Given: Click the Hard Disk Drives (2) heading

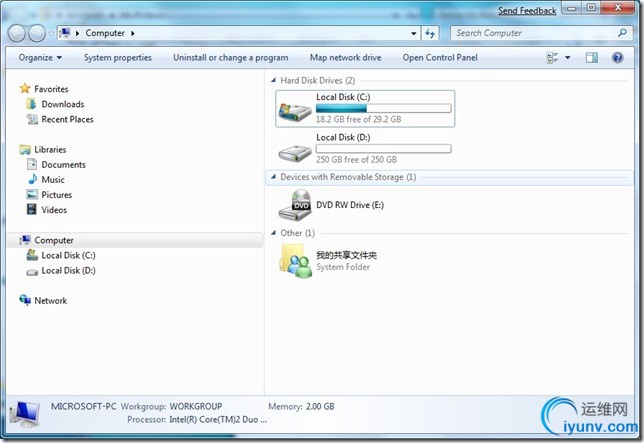Looking at the screenshot, I should (x=317, y=80).
